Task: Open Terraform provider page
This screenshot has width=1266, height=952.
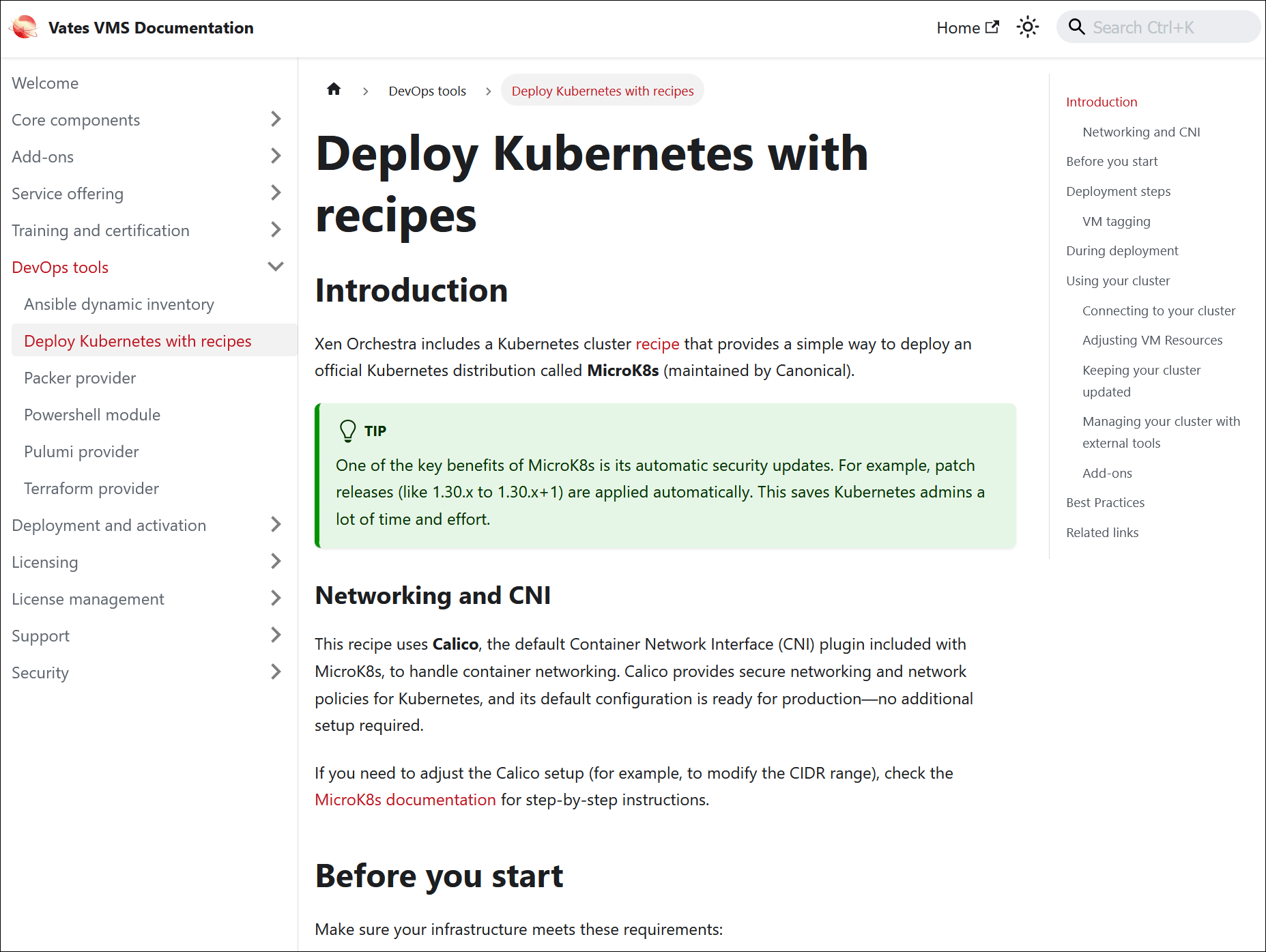Action: pos(91,489)
